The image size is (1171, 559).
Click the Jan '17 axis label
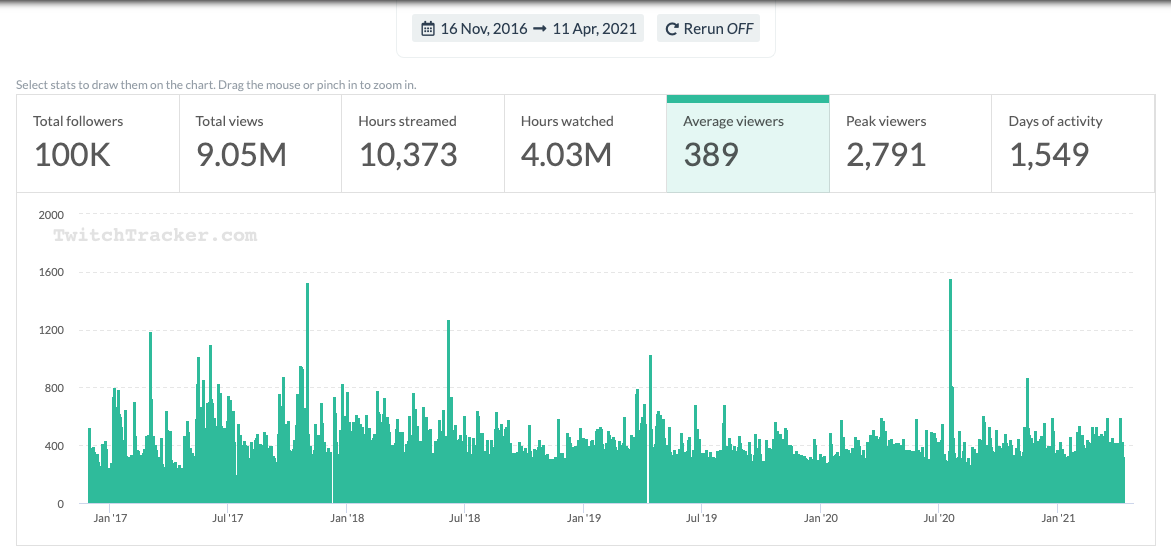click(x=110, y=518)
